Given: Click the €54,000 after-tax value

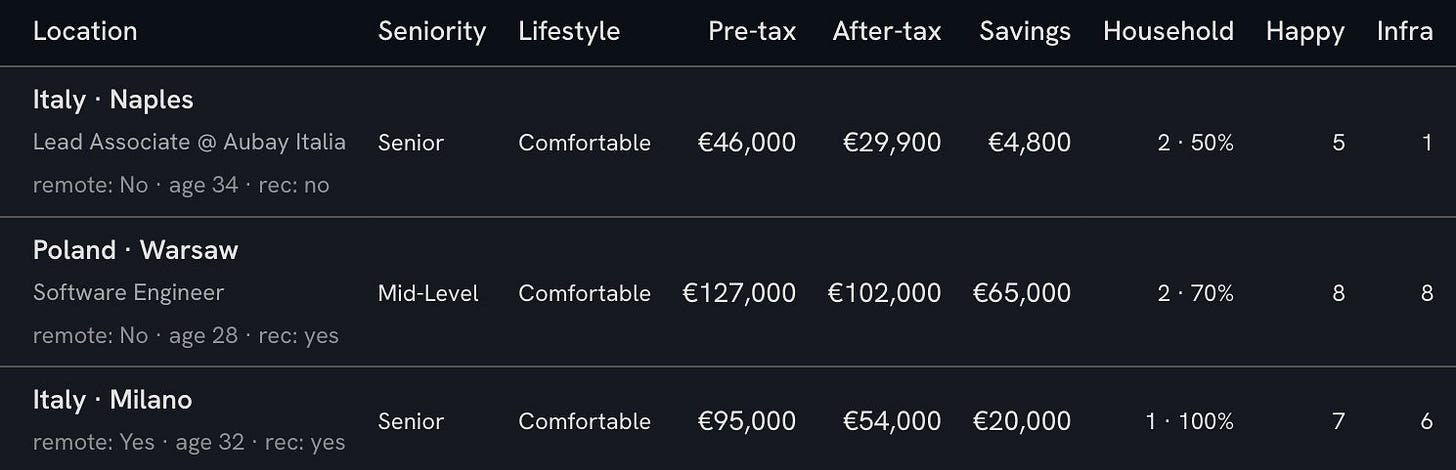Looking at the screenshot, I should click(892, 421).
